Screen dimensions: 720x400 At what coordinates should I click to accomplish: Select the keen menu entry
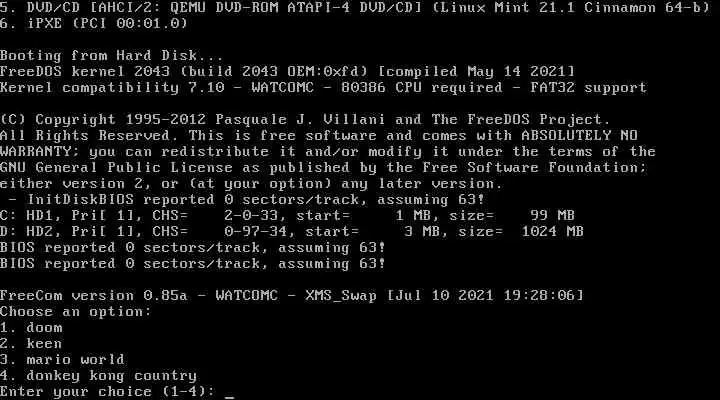pos(31,344)
